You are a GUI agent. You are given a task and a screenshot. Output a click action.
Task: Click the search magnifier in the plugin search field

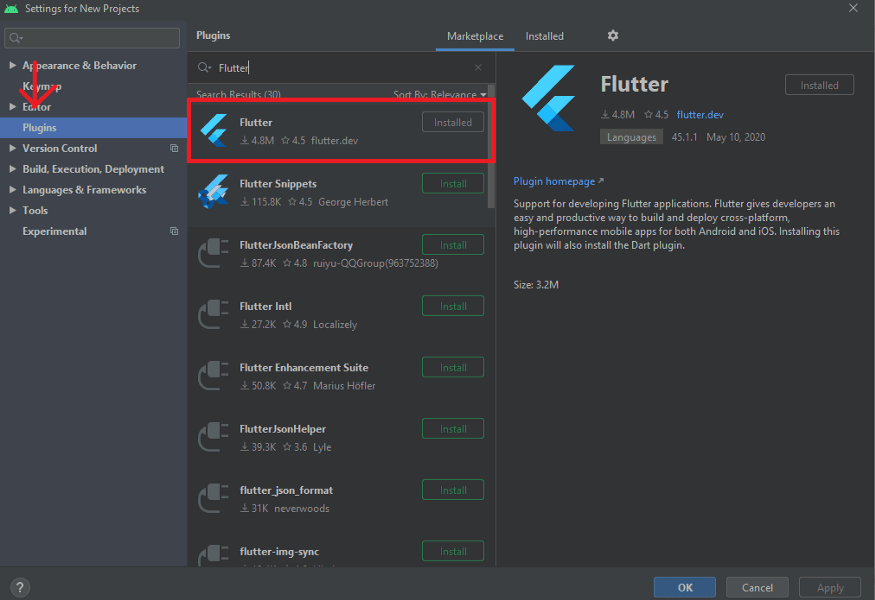(204, 68)
